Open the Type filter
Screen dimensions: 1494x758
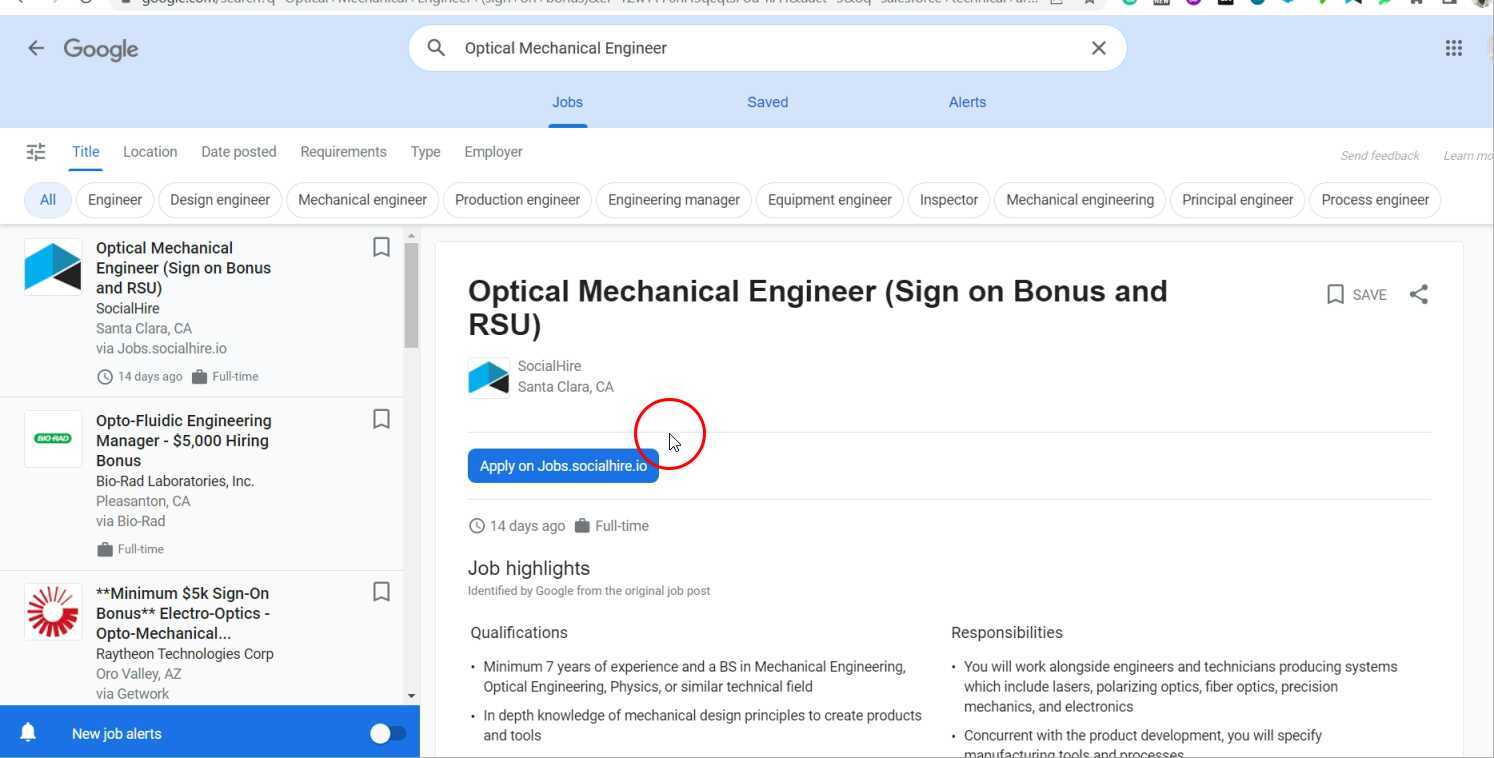pos(425,152)
